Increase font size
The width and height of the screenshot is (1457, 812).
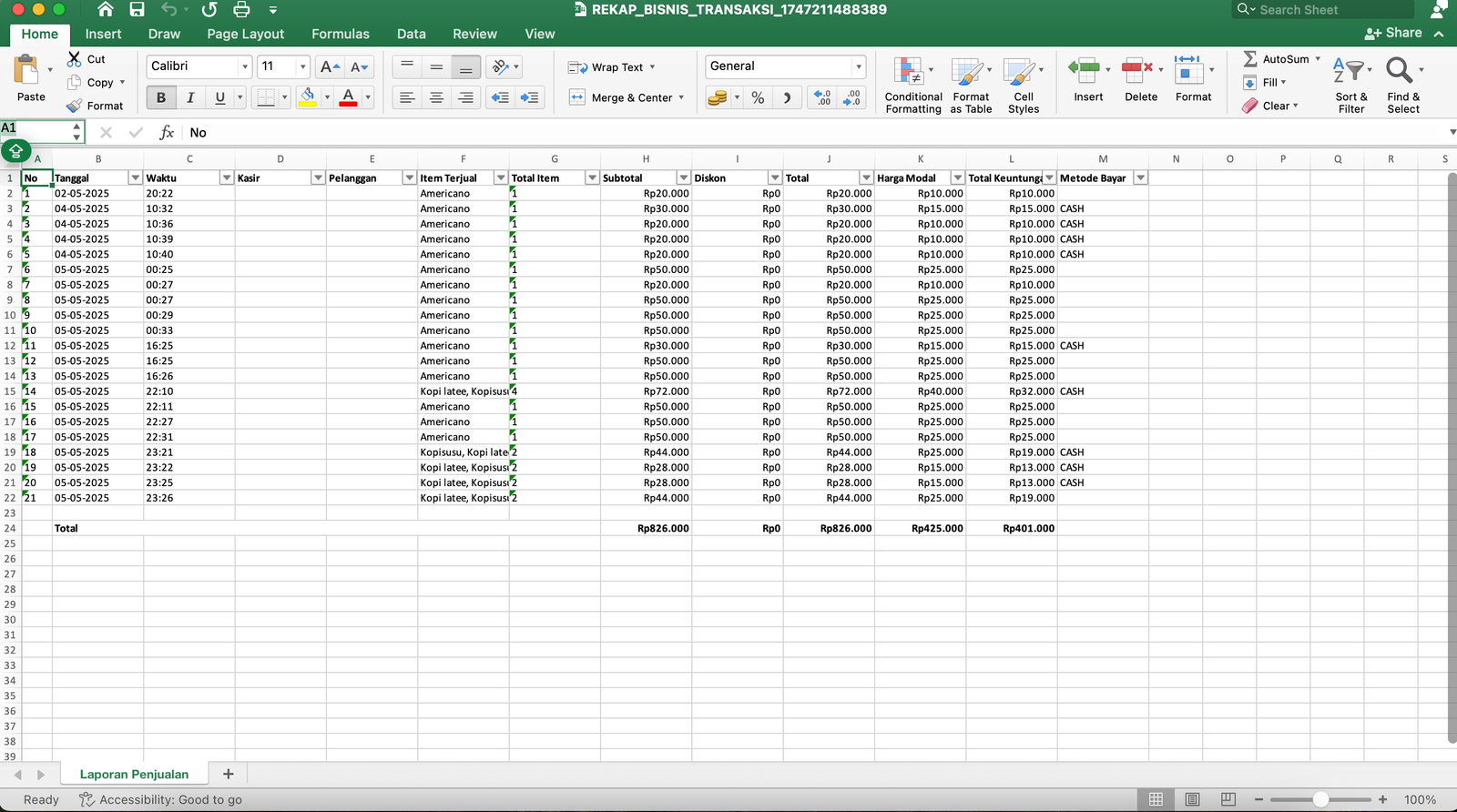[x=329, y=66]
